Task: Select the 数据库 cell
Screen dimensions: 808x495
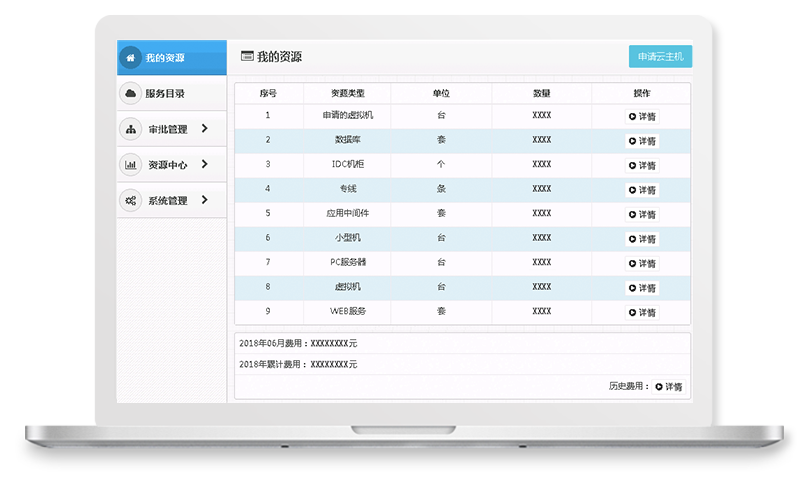Action: (348, 140)
